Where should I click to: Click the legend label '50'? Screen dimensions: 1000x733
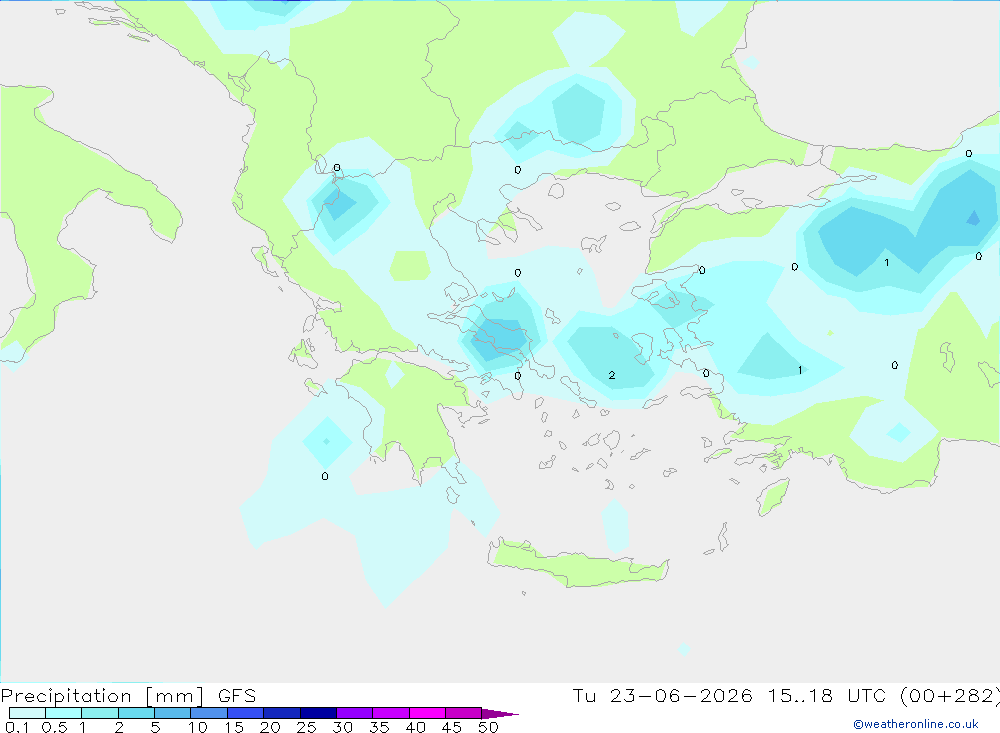[x=488, y=727]
